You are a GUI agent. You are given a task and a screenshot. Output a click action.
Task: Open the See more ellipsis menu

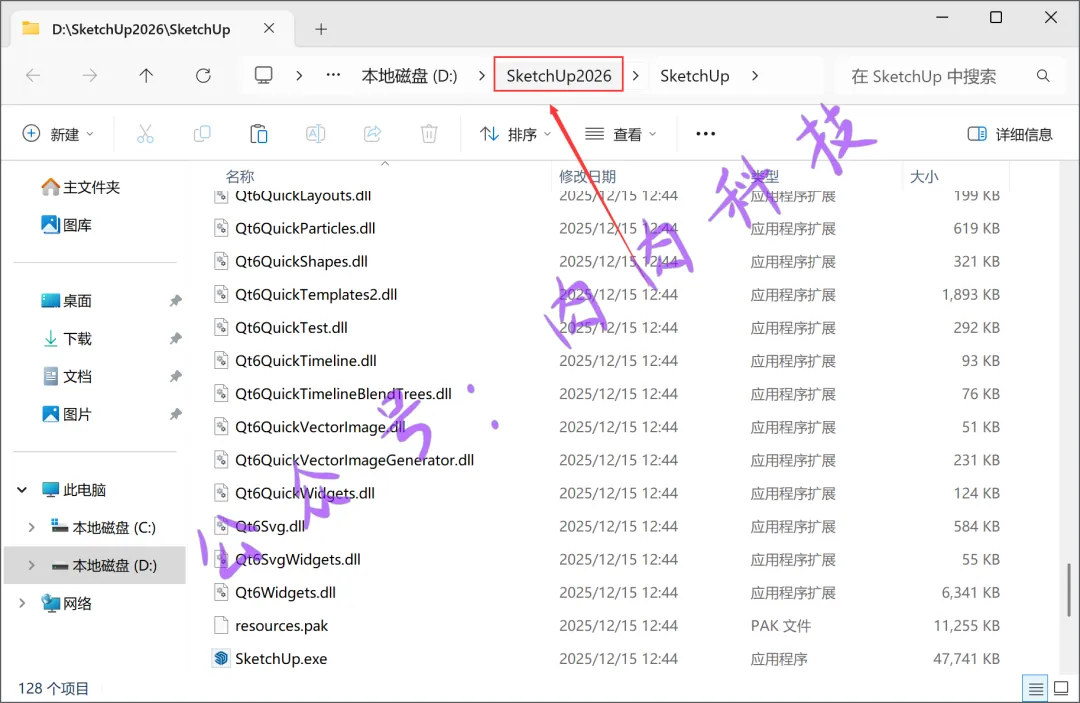705,134
